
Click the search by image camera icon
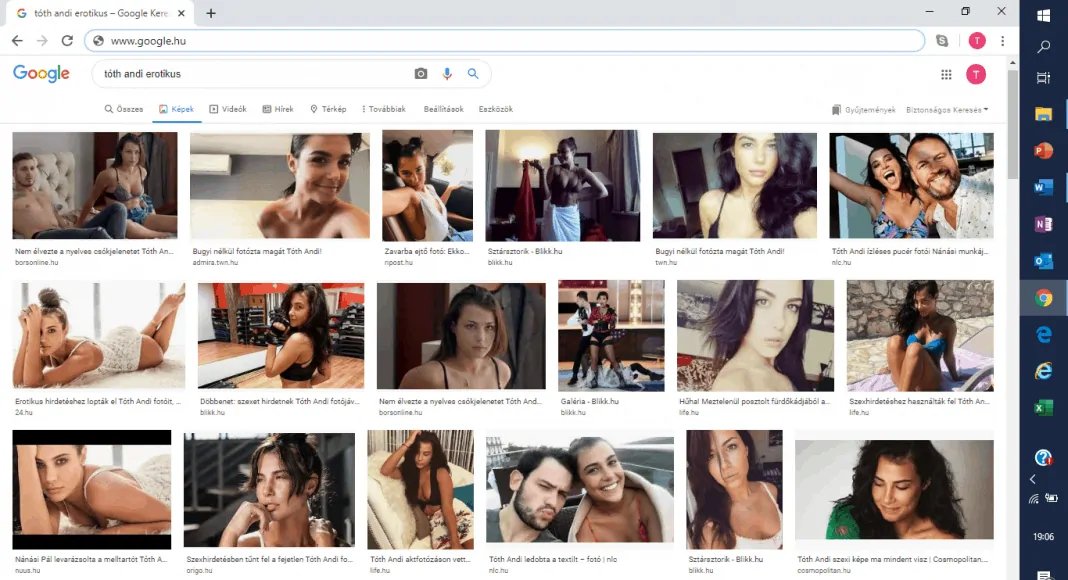(421, 74)
